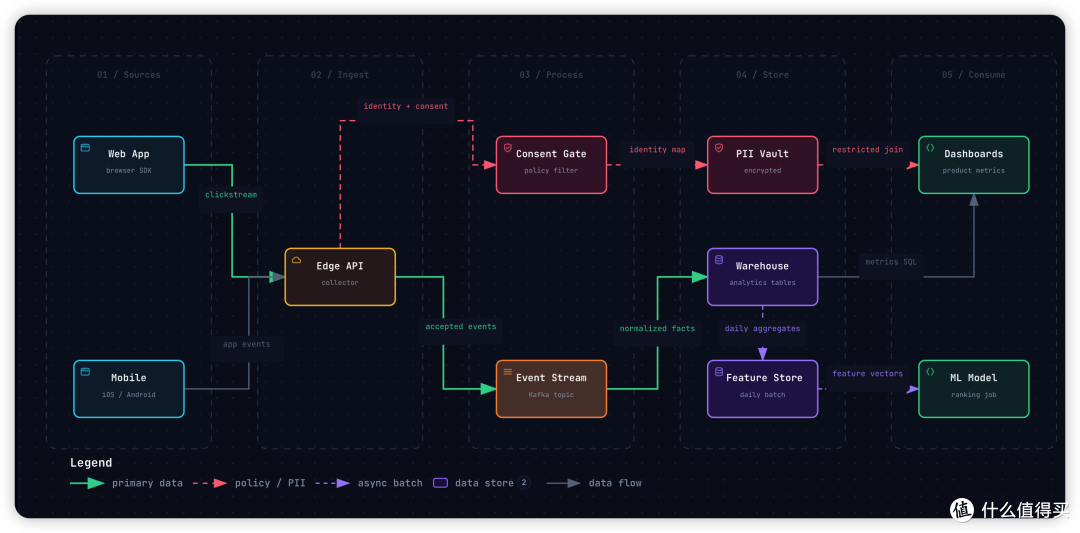This screenshot has height=533, width=1080.
Task: Click the purple data store swatch in legend
Action: point(440,483)
